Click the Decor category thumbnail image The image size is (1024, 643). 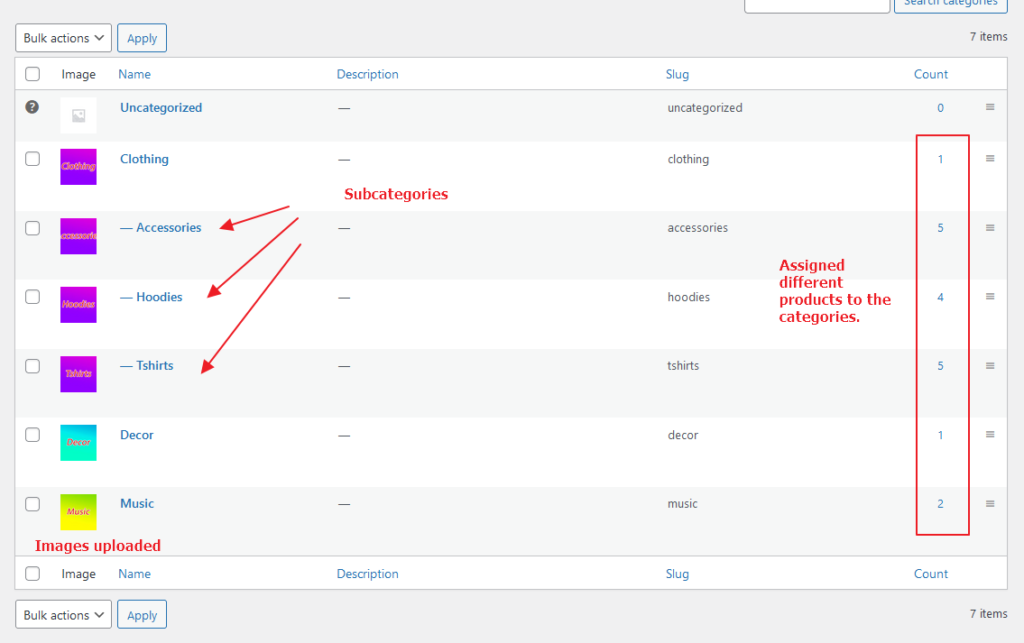tap(78, 443)
